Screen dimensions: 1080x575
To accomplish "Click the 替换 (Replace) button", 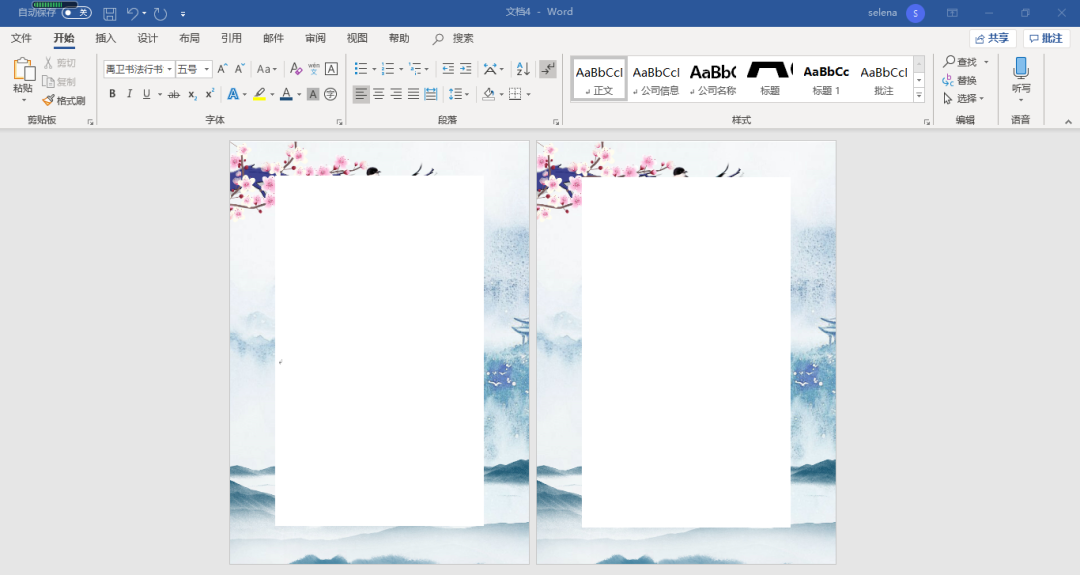I will coord(959,81).
